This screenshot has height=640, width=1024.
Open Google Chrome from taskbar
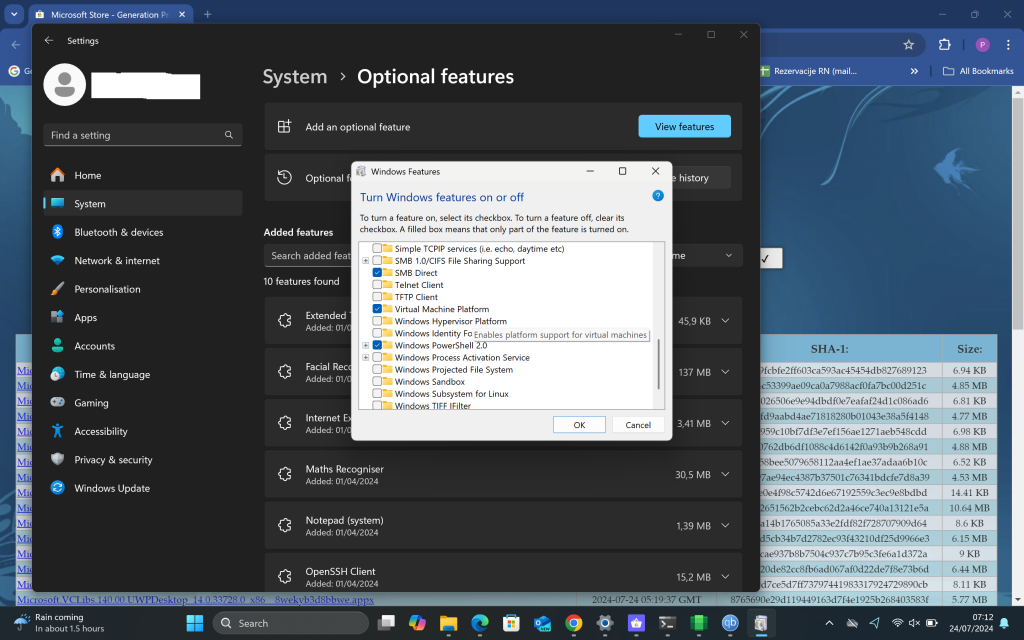pyautogui.click(x=573, y=623)
